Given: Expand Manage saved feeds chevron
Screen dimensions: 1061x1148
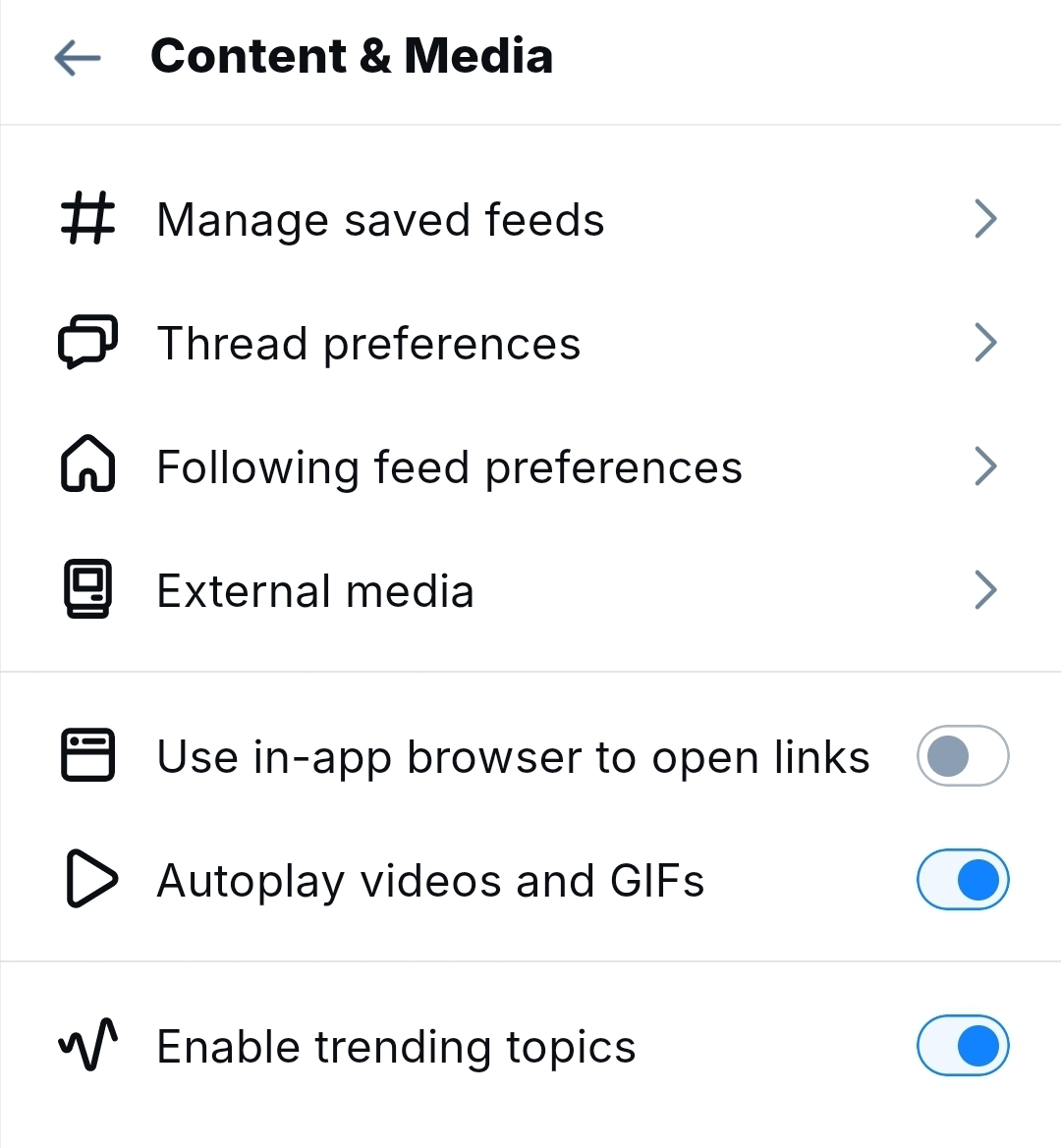Looking at the screenshot, I should [984, 219].
